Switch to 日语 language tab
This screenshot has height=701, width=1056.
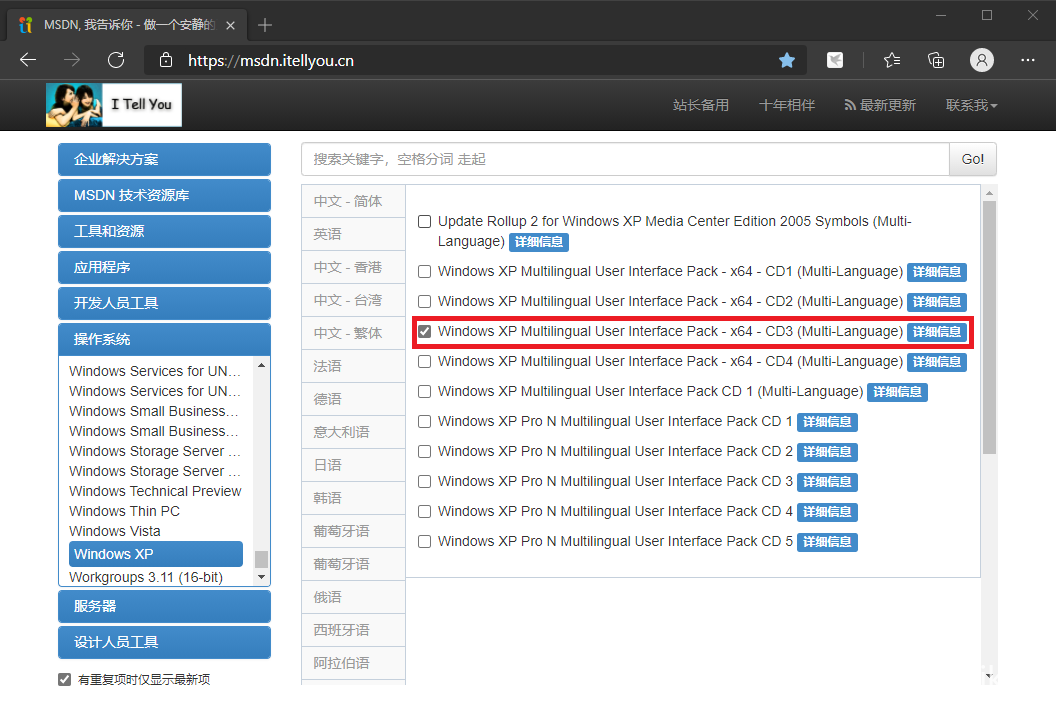click(x=353, y=465)
